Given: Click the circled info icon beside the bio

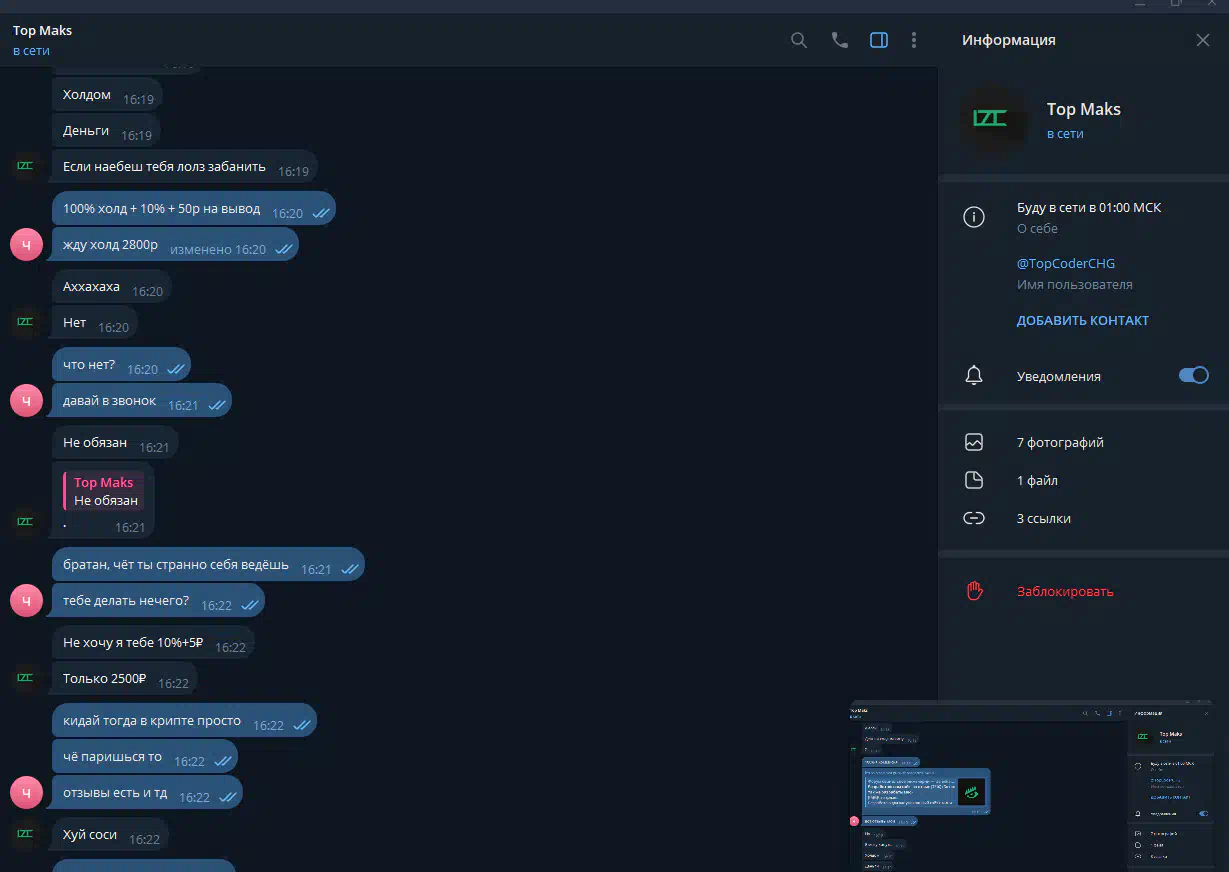Looking at the screenshot, I should coord(974,217).
